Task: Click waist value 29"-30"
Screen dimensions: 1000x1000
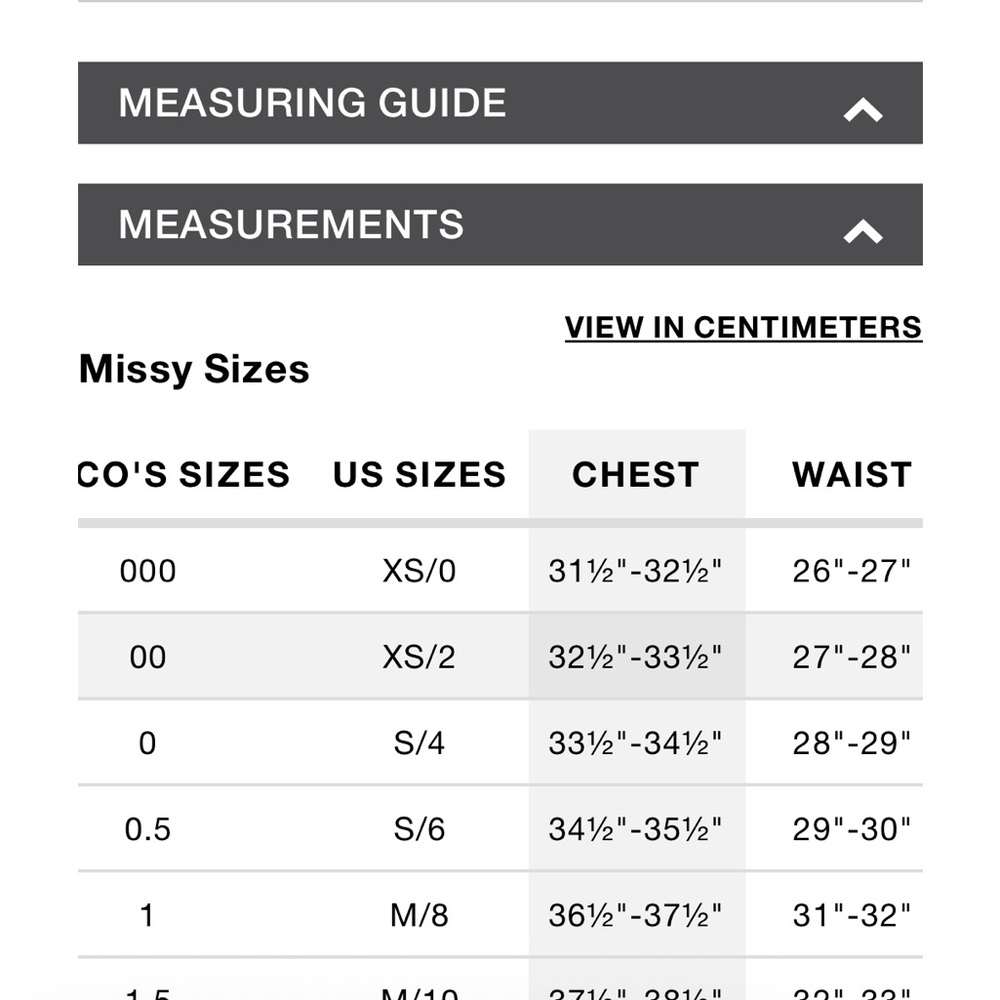Action: tap(851, 829)
